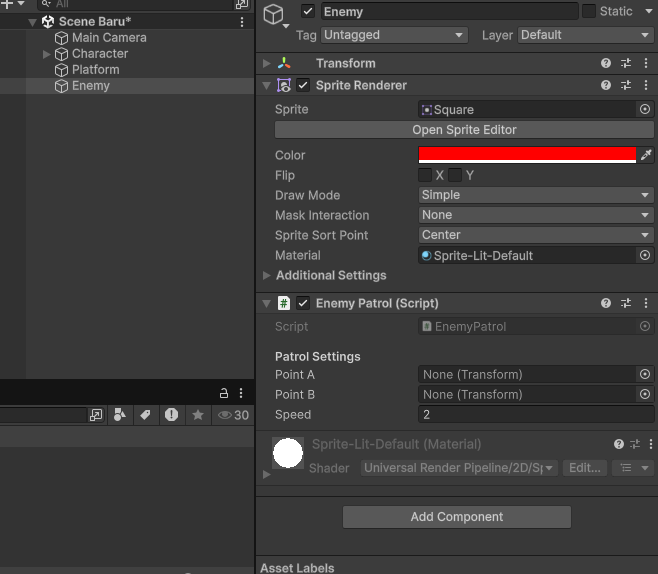Image resolution: width=658 pixels, height=574 pixels.
Task: Disable Enemy Patrol script checkbox
Action: click(x=303, y=303)
